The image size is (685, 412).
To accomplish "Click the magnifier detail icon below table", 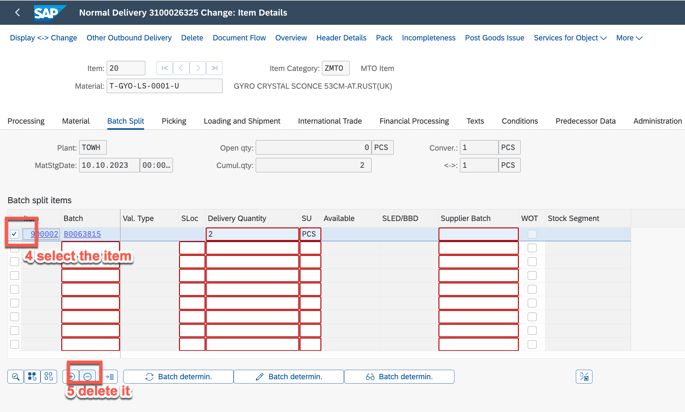I will [16, 377].
